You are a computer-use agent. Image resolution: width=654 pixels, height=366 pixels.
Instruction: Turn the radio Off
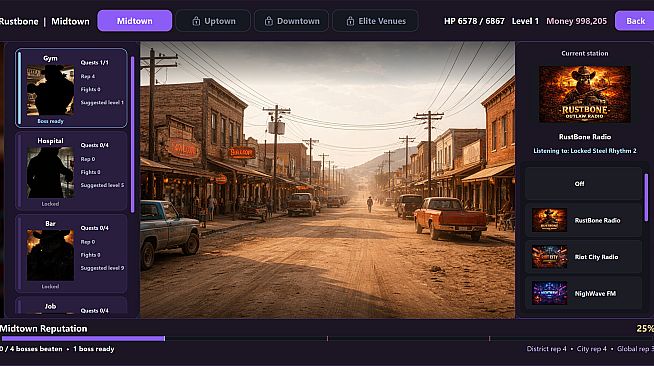tap(583, 184)
